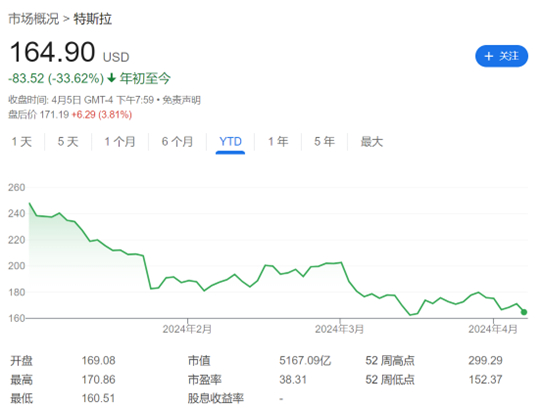Viewport: 542px width, 408px height.
Task: Open the 免责声明 disclaimer link
Action: click(x=181, y=100)
